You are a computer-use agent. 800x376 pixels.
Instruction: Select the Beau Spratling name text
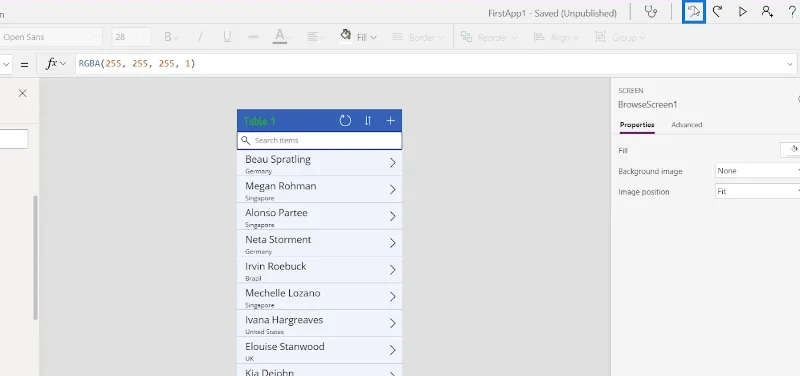(x=278, y=159)
